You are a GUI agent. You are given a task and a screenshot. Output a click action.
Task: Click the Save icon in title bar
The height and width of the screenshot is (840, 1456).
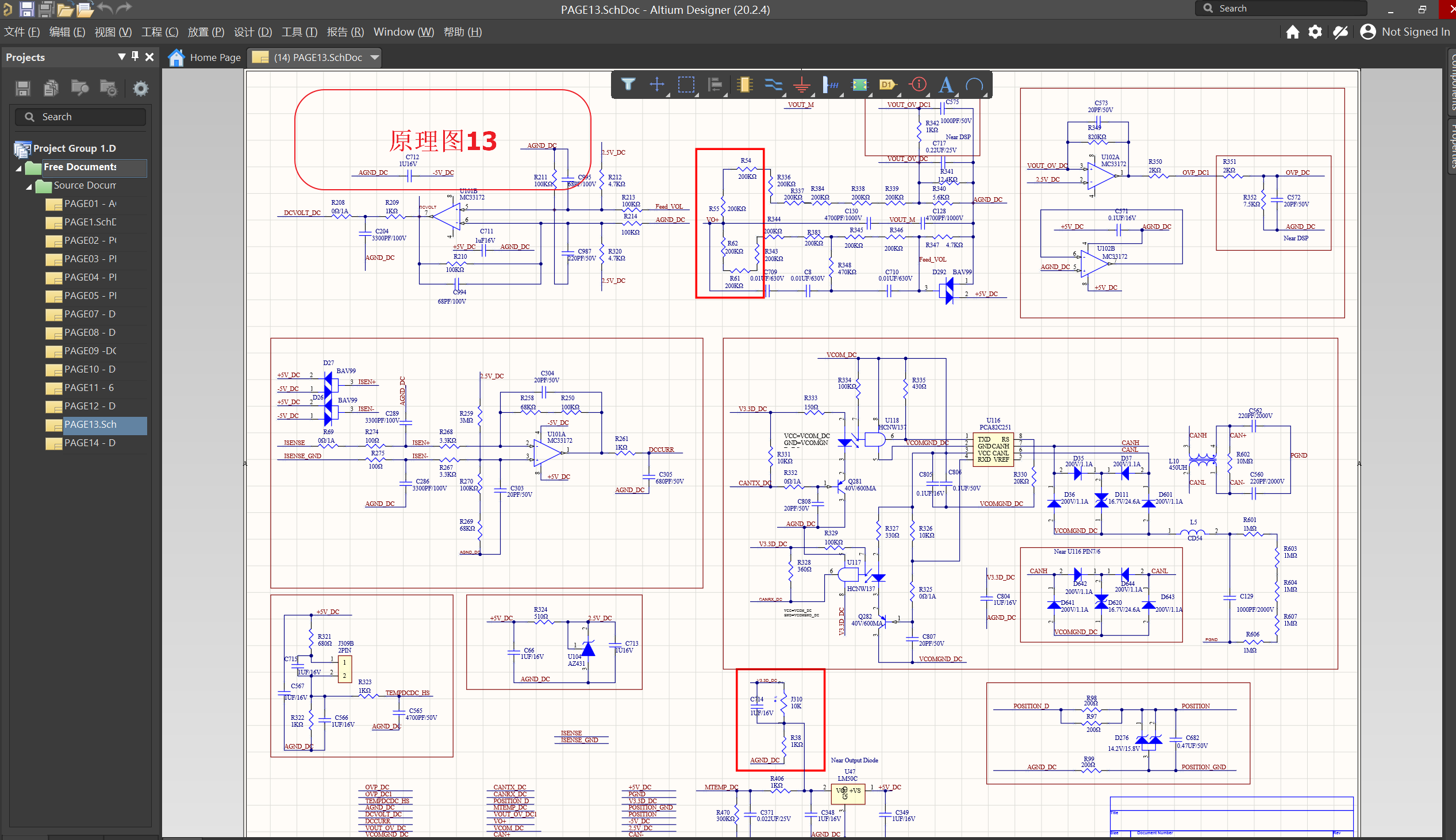26,9
